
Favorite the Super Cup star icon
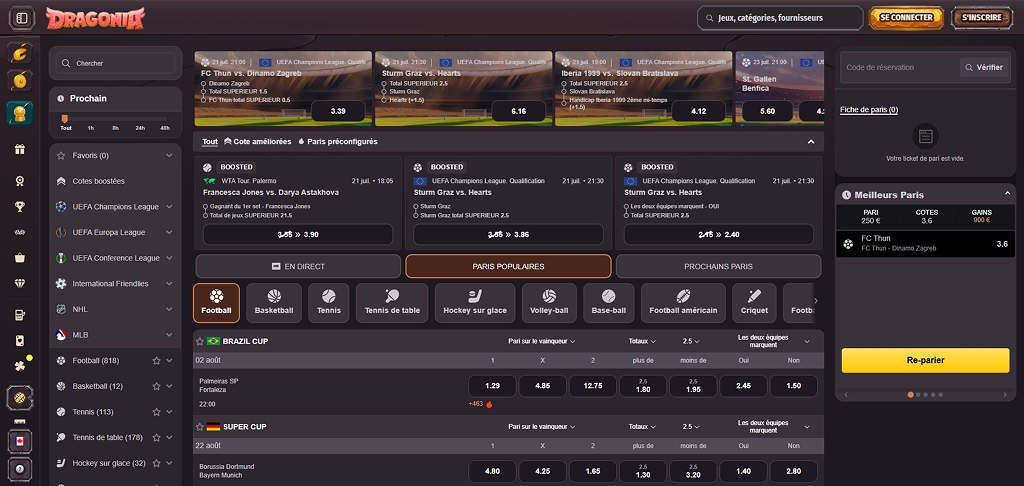click(x=200, y=427)
